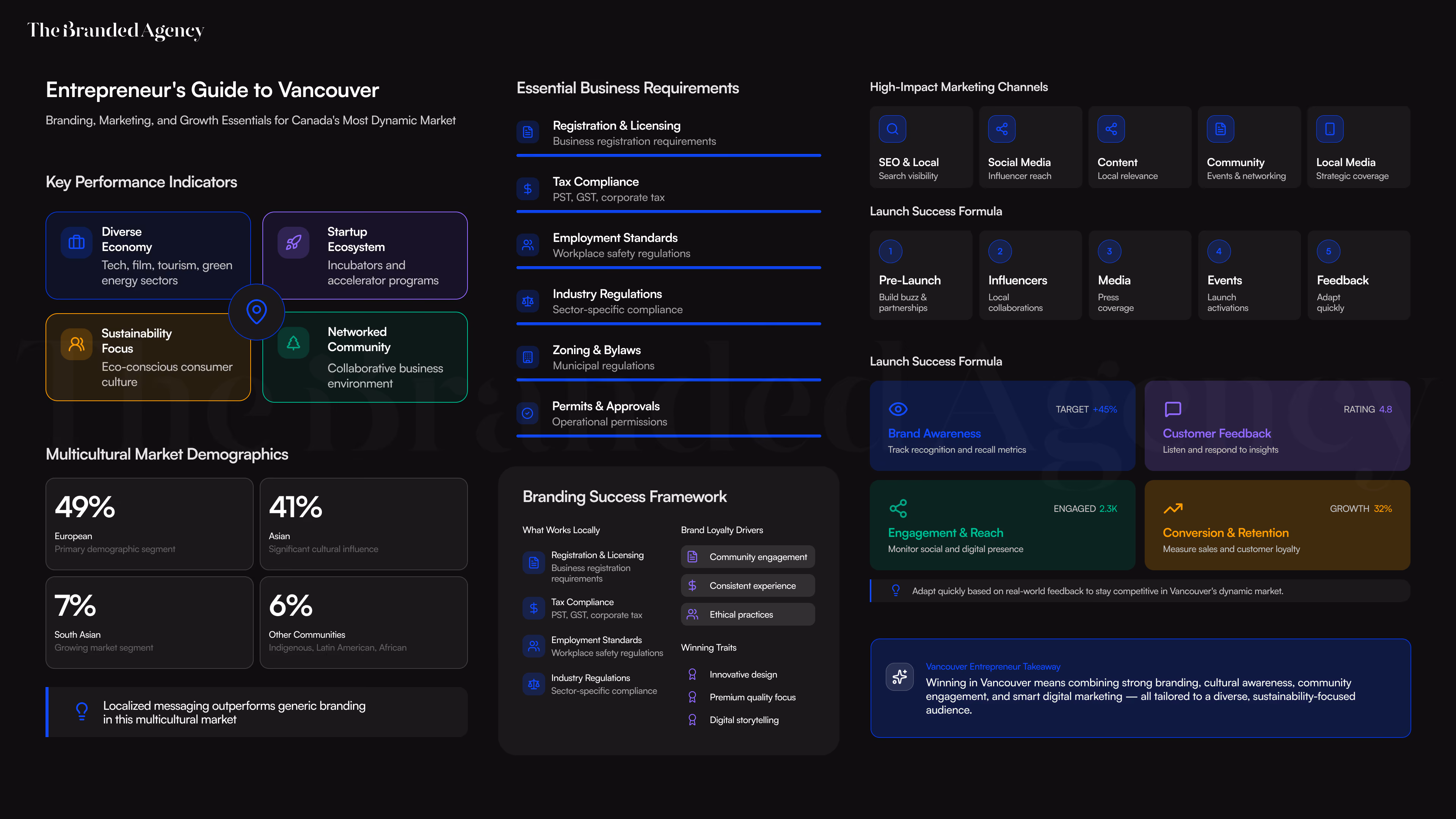Click the document icon on Community card

coord(1220,129)
